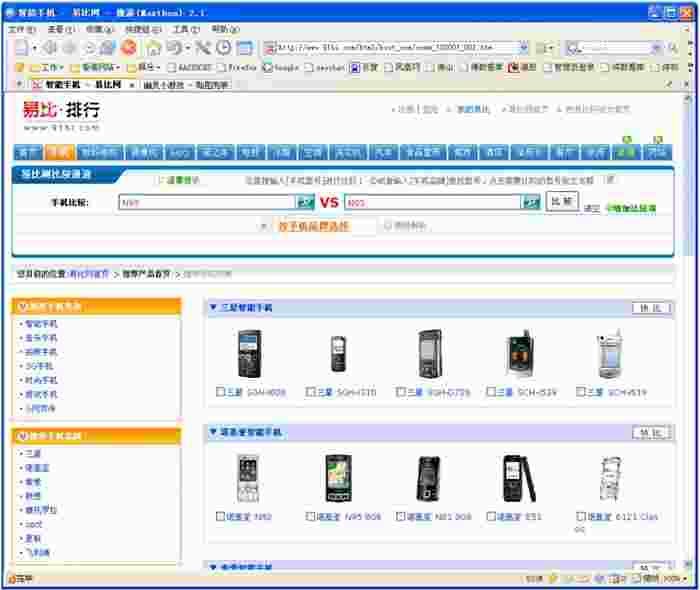Image resolution: width=700 pixels, height=590 pixels.
Task: Click the blue window layout icon in toolbar
Action: pos(244,47)
